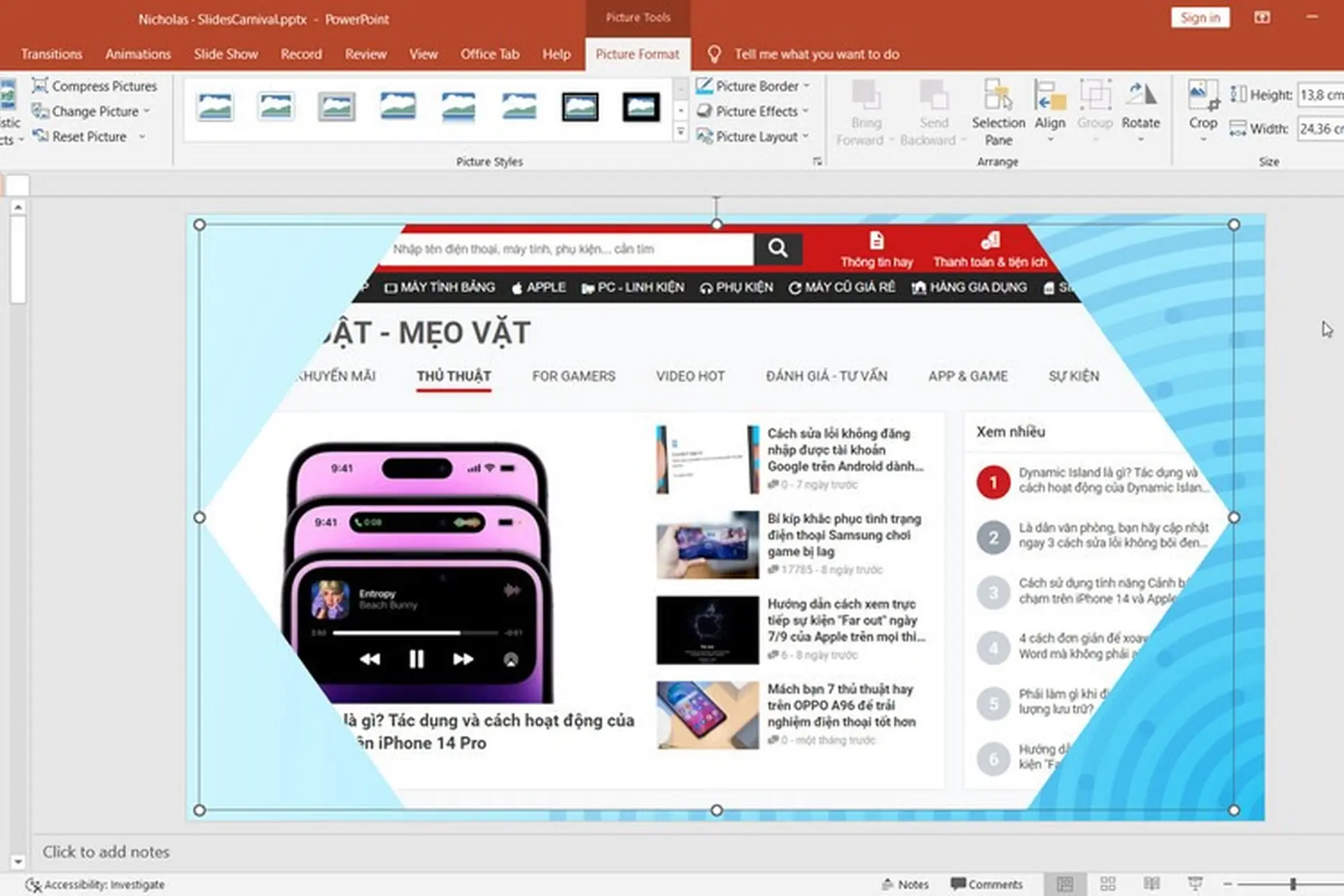Switch to the Animations tab
Viewport: 1344px width, 896px height.
point(137,54)
